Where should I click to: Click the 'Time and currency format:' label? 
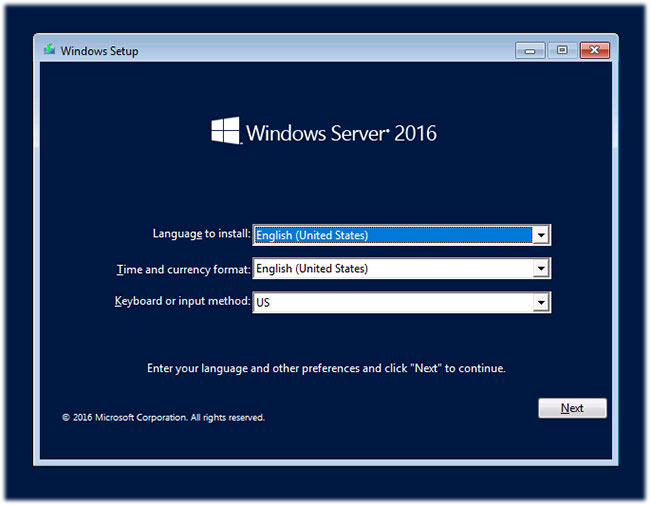[184, 269]
